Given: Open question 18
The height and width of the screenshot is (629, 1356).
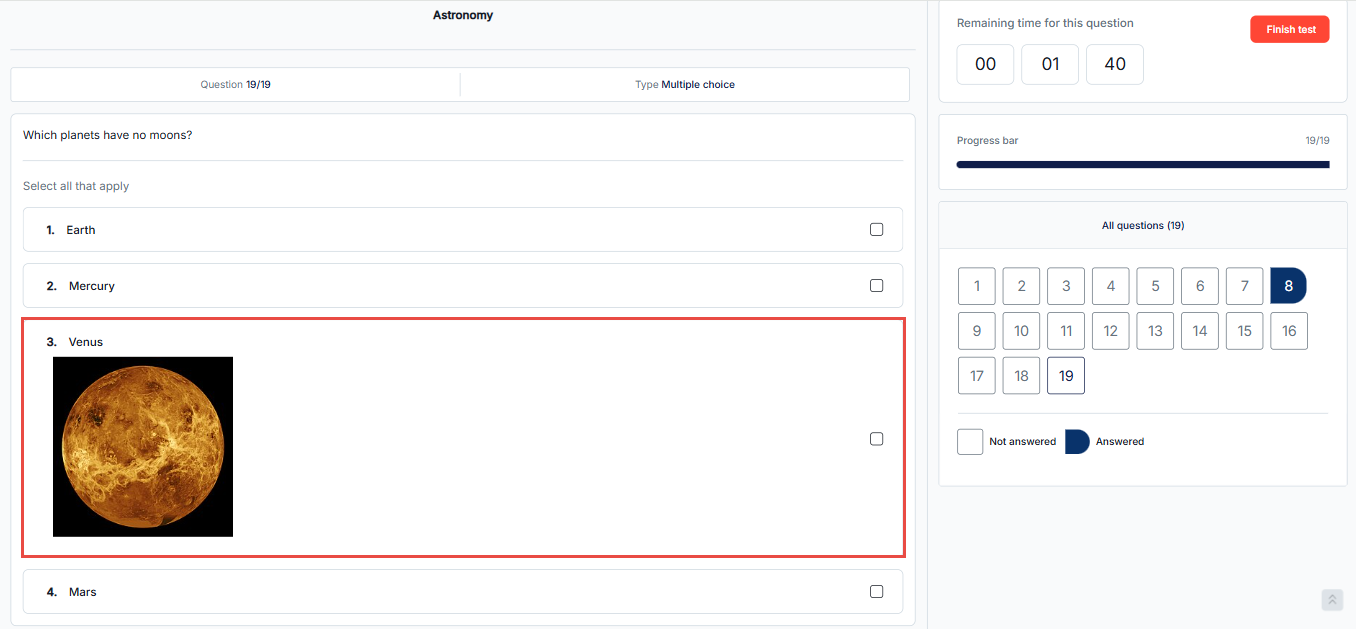Looking at the screenshot, I should tap(1021, 376).
